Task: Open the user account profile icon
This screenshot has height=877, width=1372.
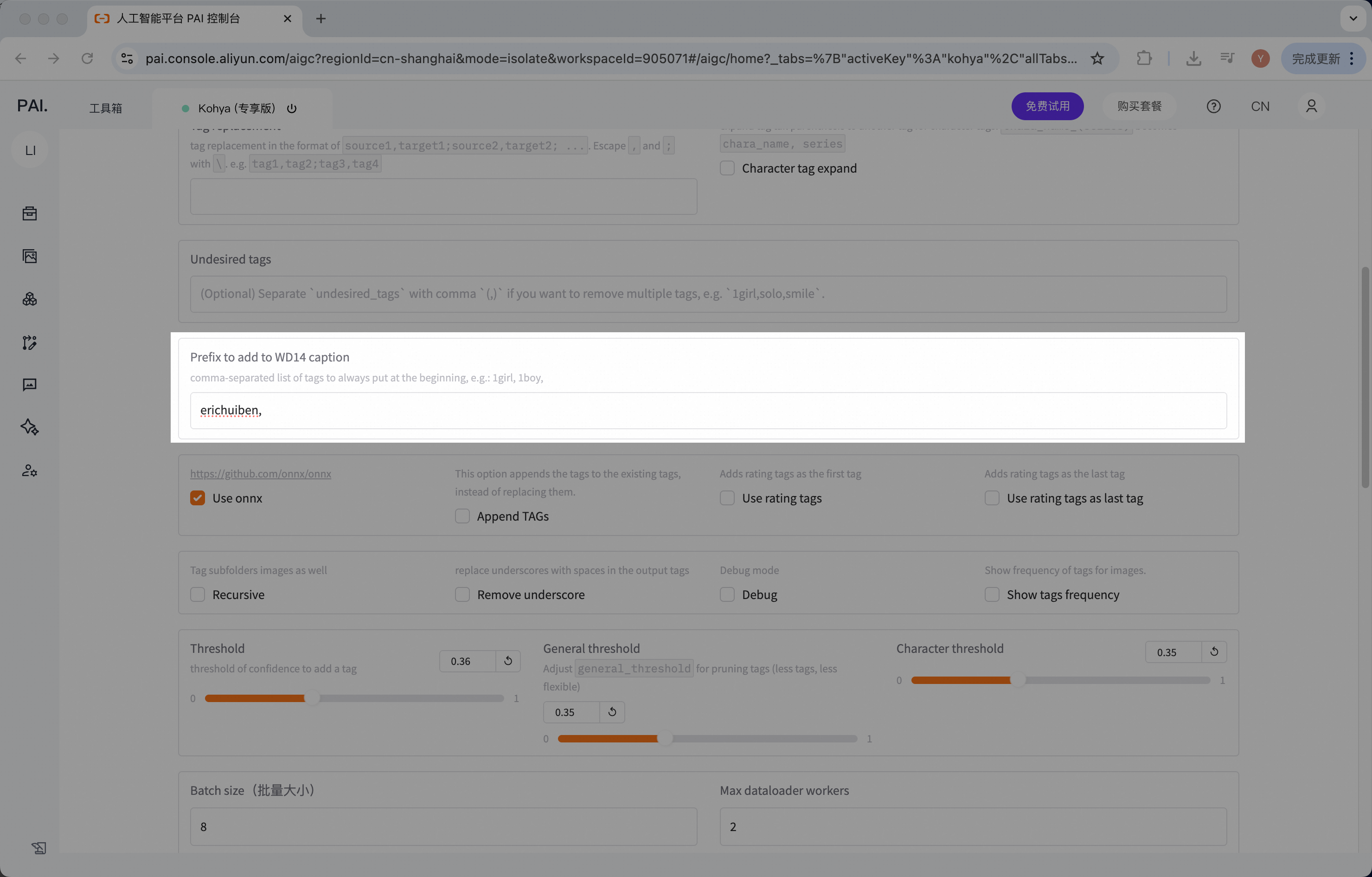Action: 1311,107
